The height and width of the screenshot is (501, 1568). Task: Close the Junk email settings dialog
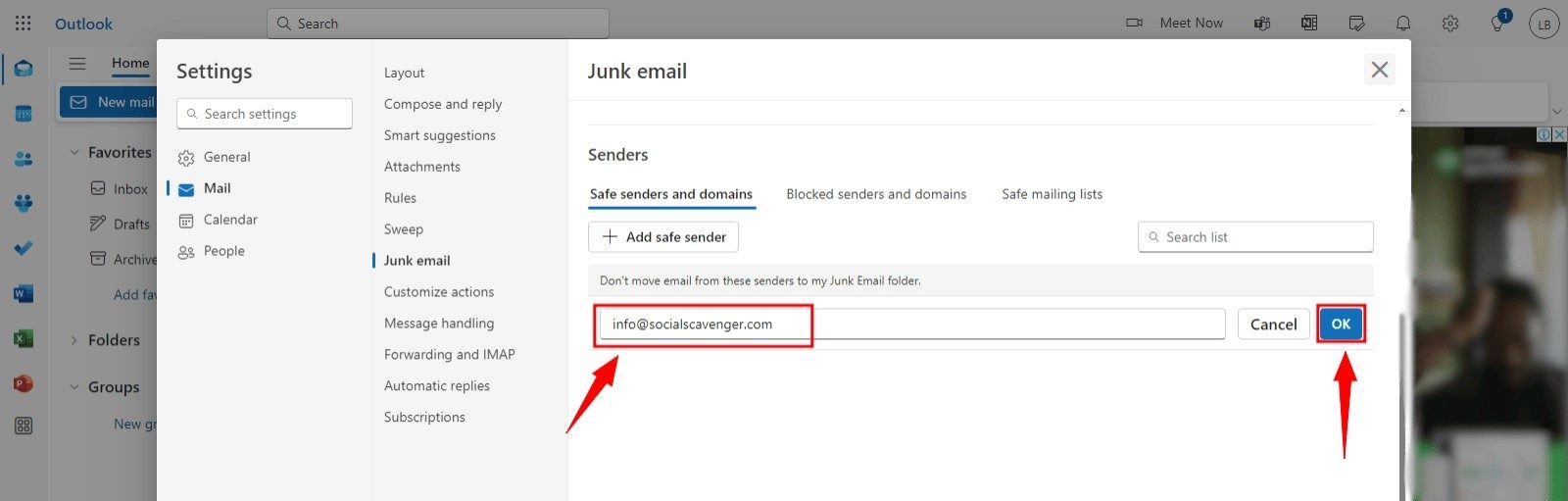tap(1380, 70)
